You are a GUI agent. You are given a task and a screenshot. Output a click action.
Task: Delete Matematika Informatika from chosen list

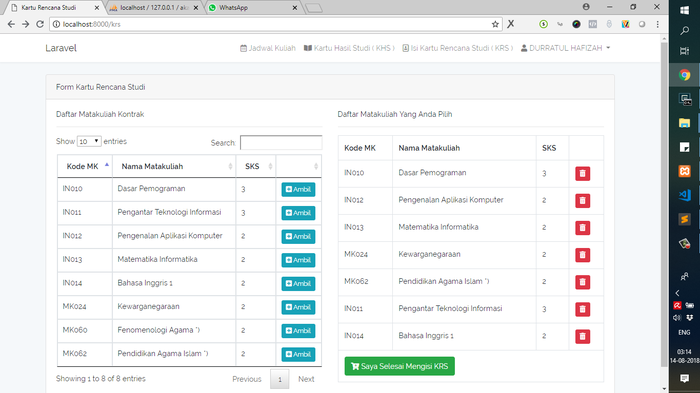click(x=583, y=228)
